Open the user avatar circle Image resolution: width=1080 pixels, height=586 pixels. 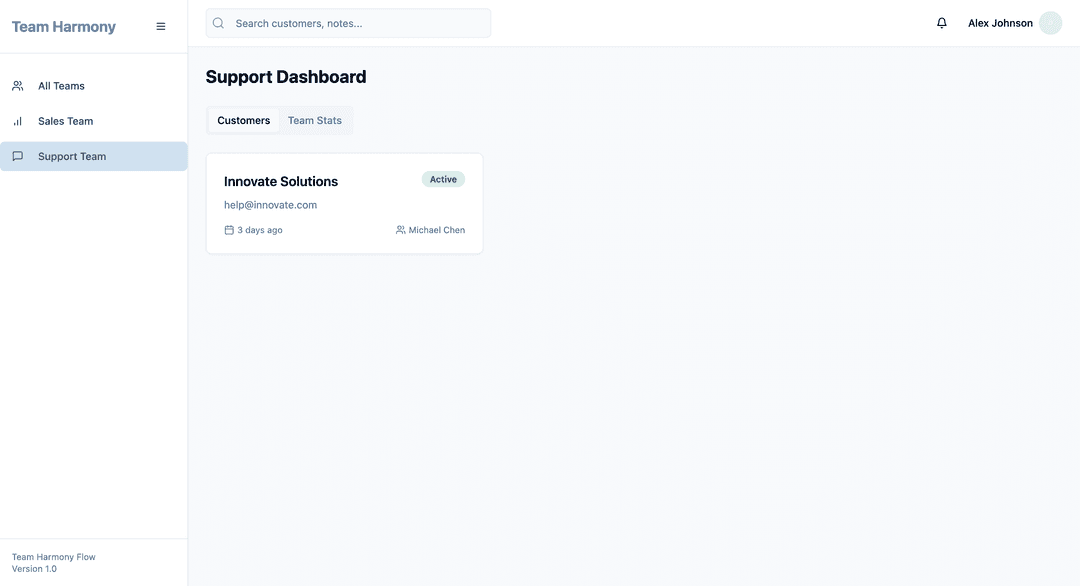point(1050,23)
